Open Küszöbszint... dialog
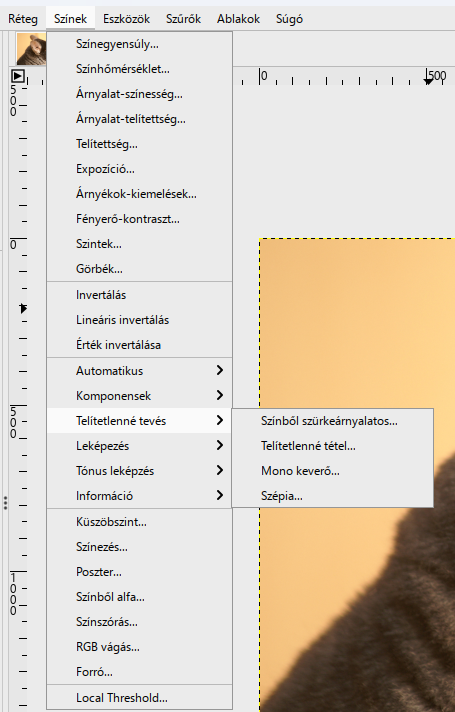 pos(139,522)
